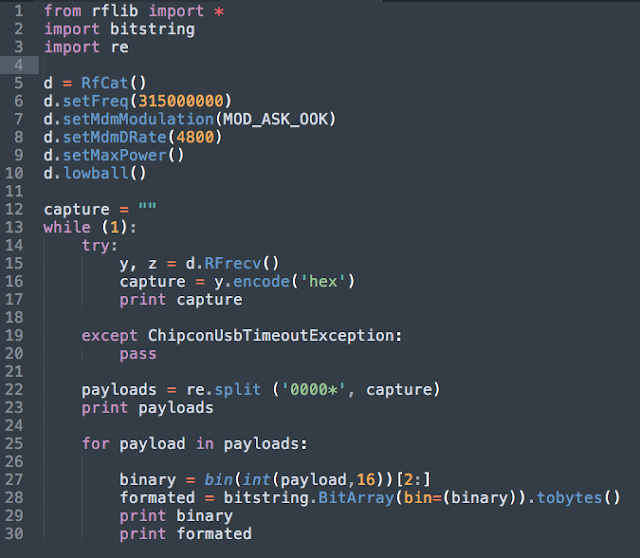Click 're' in the import on line 3

tap(120, 47)
